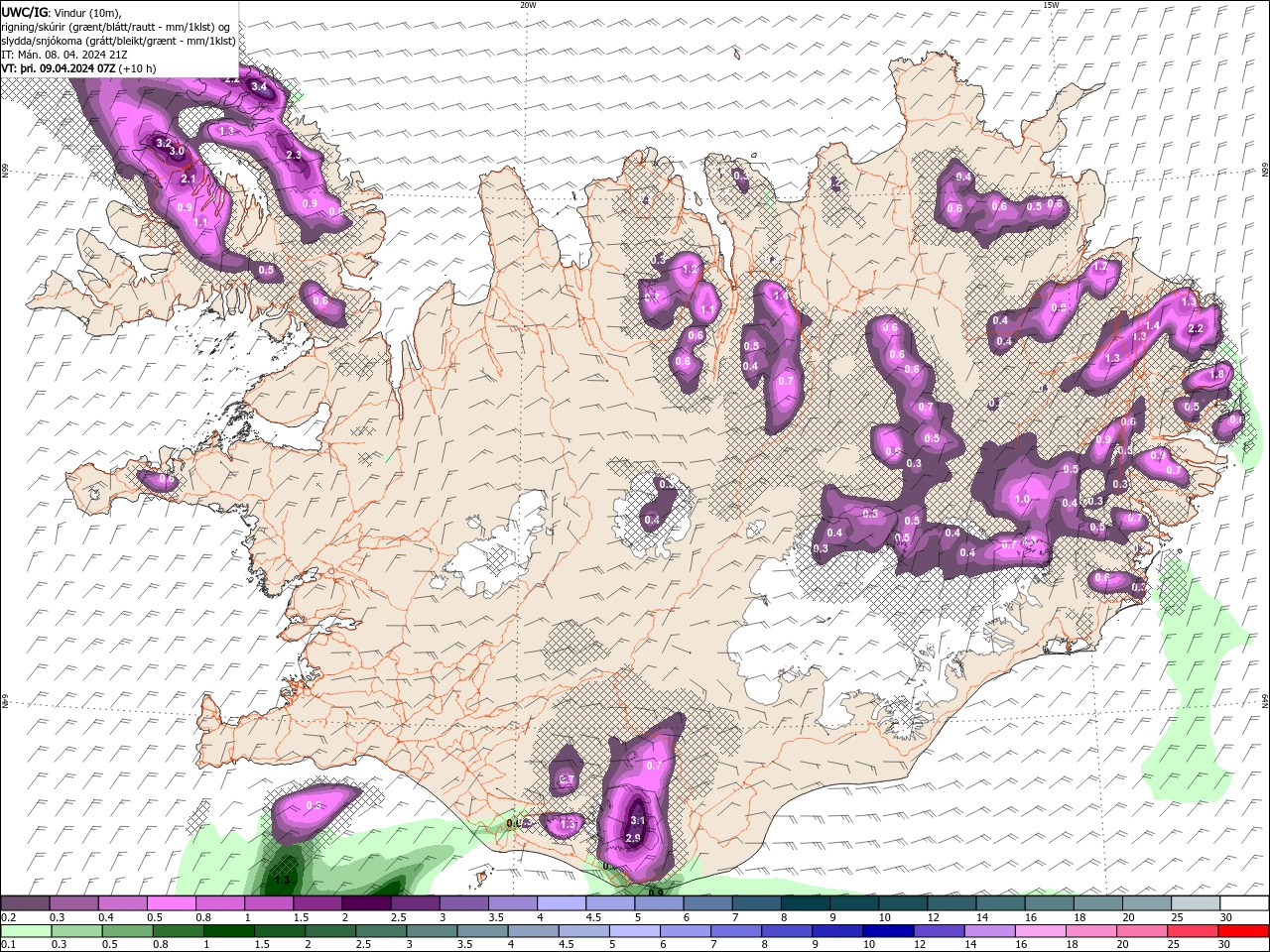Click the bright pink 0.5 swatch in the top legend row
The width and height of the screenshot is (1270, 952).
click(x=171, y=903)
